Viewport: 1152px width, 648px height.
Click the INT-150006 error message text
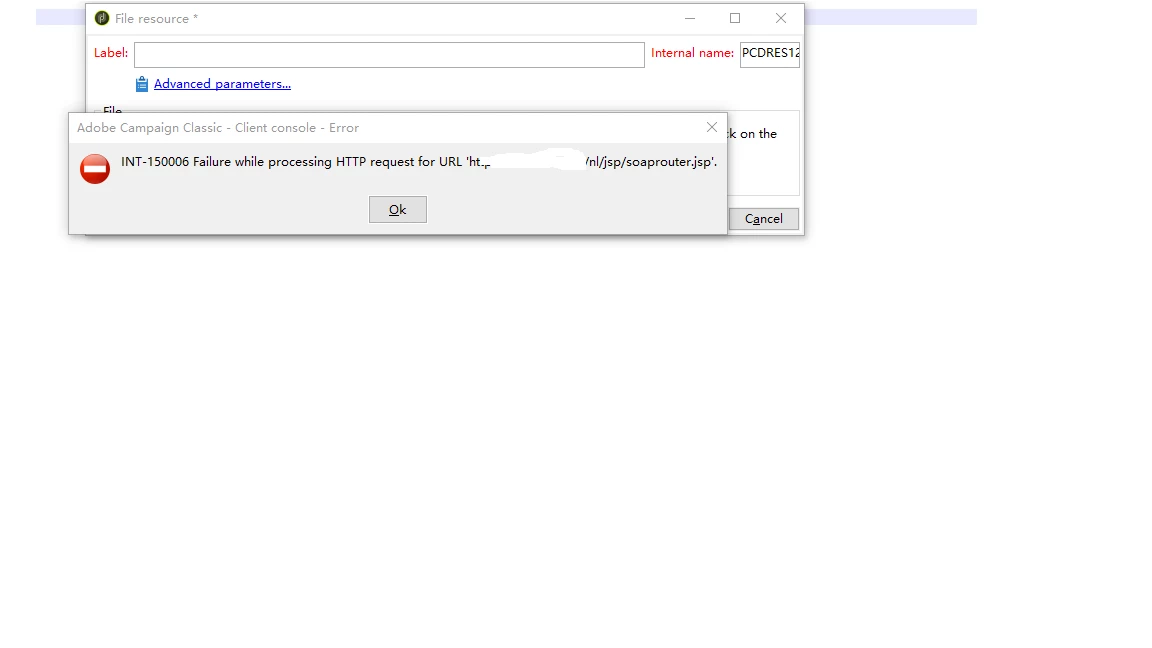419,162
